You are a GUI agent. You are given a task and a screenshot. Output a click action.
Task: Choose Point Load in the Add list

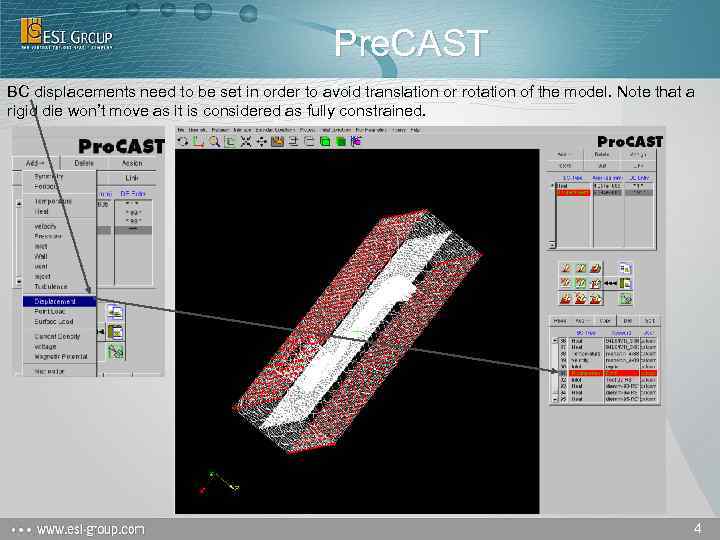[49, 311]
